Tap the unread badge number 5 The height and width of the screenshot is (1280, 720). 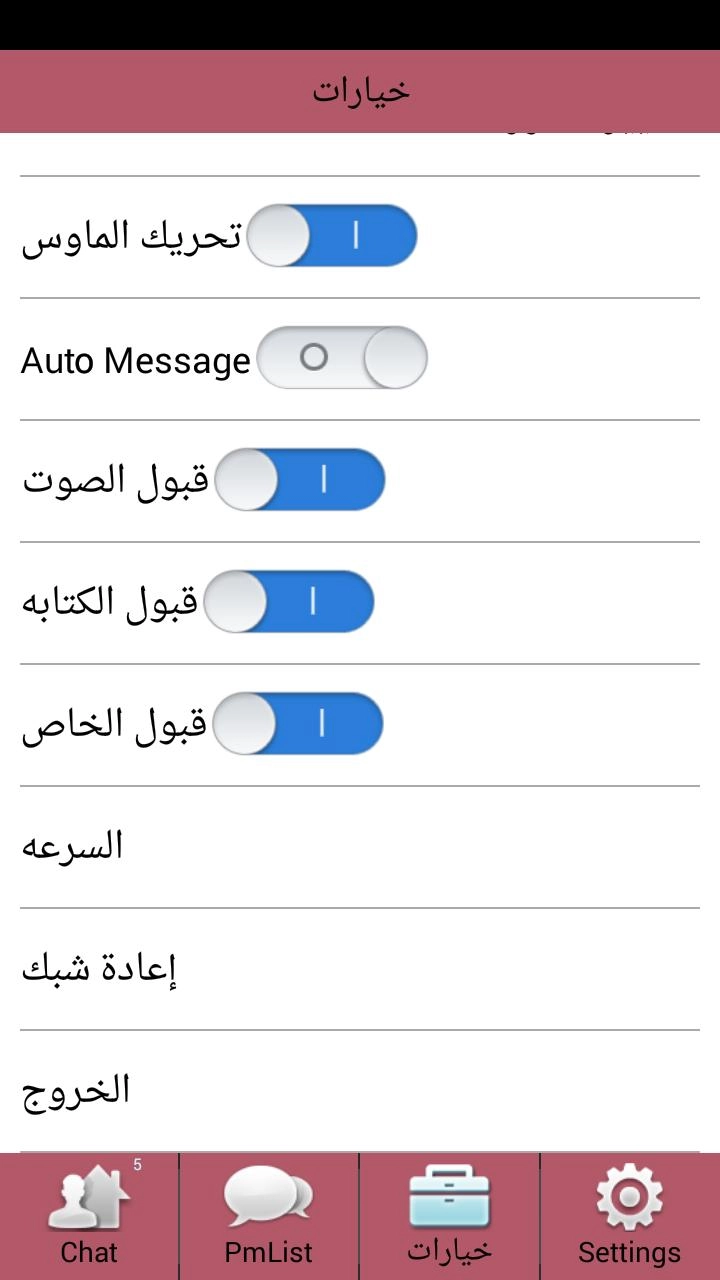click(x=137, y=1165)
